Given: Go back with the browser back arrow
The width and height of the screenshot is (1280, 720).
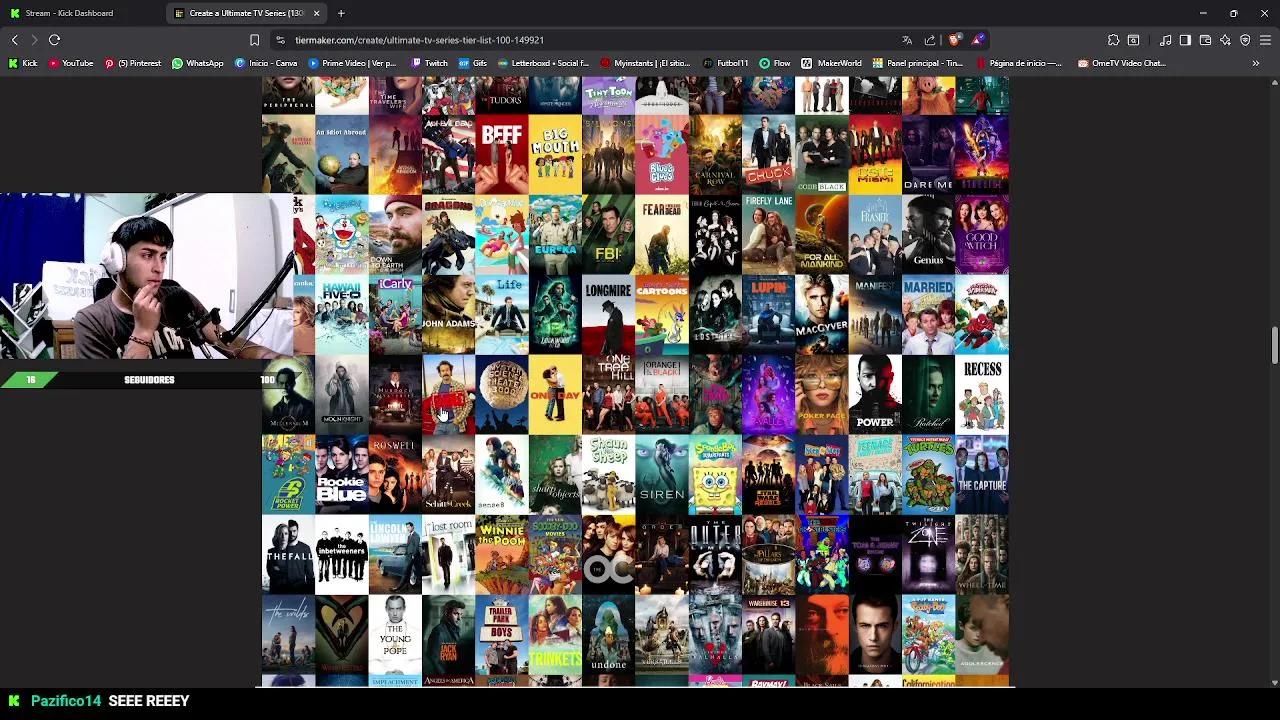Looking at the screenshot, I should [x=14, y=40].
